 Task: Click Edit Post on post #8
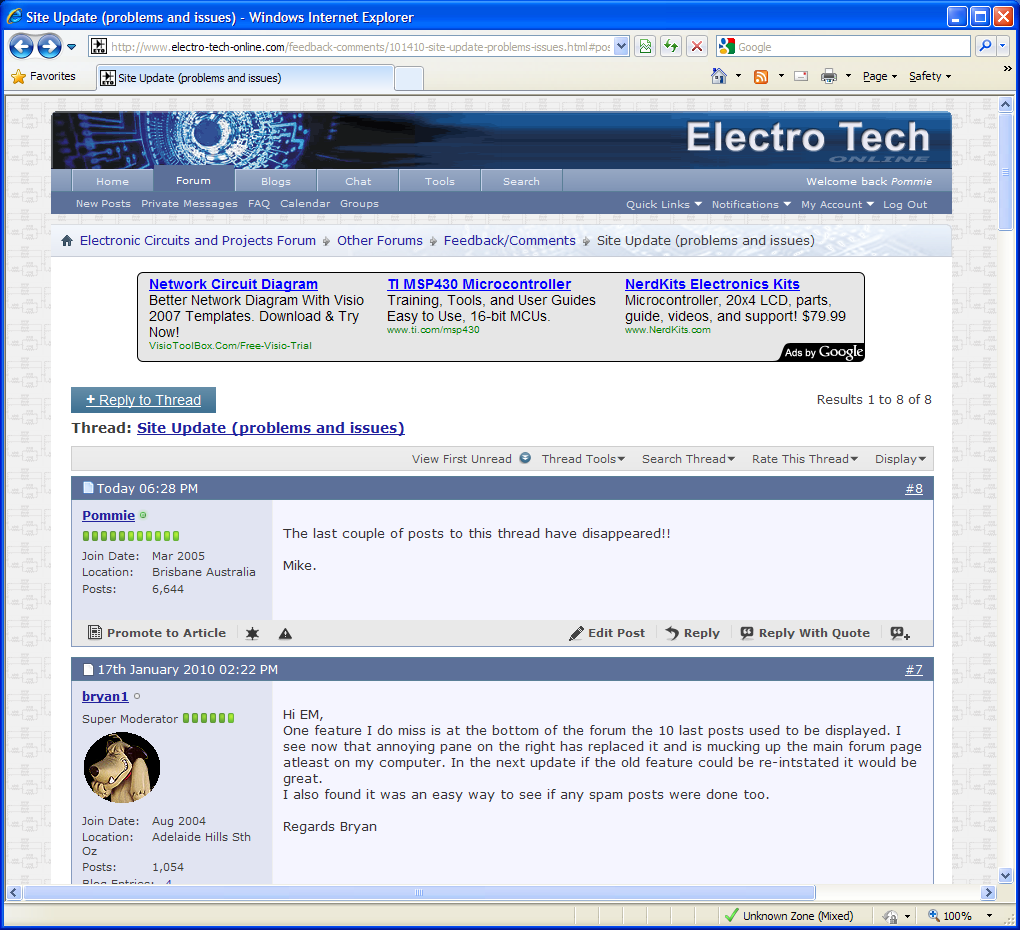607,633
